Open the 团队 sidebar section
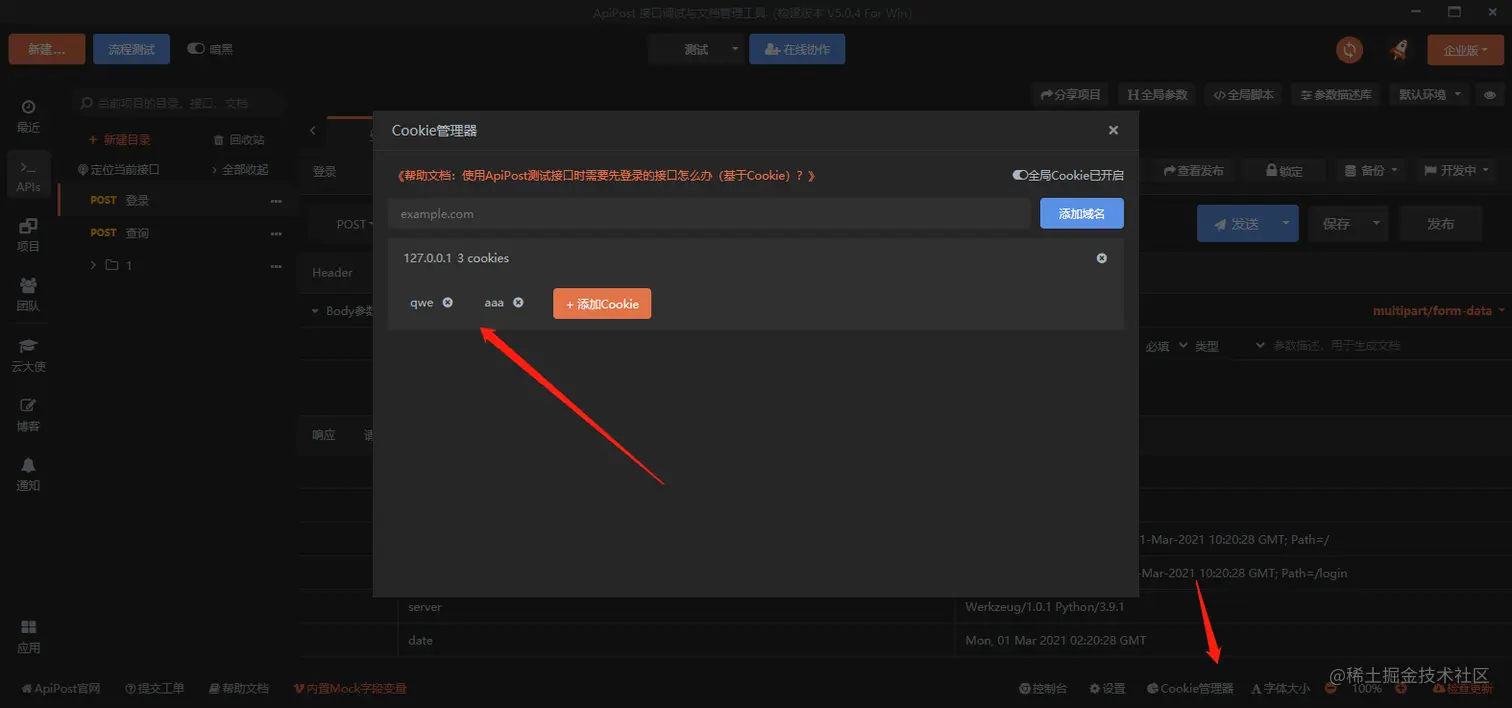 coord(28,295)
